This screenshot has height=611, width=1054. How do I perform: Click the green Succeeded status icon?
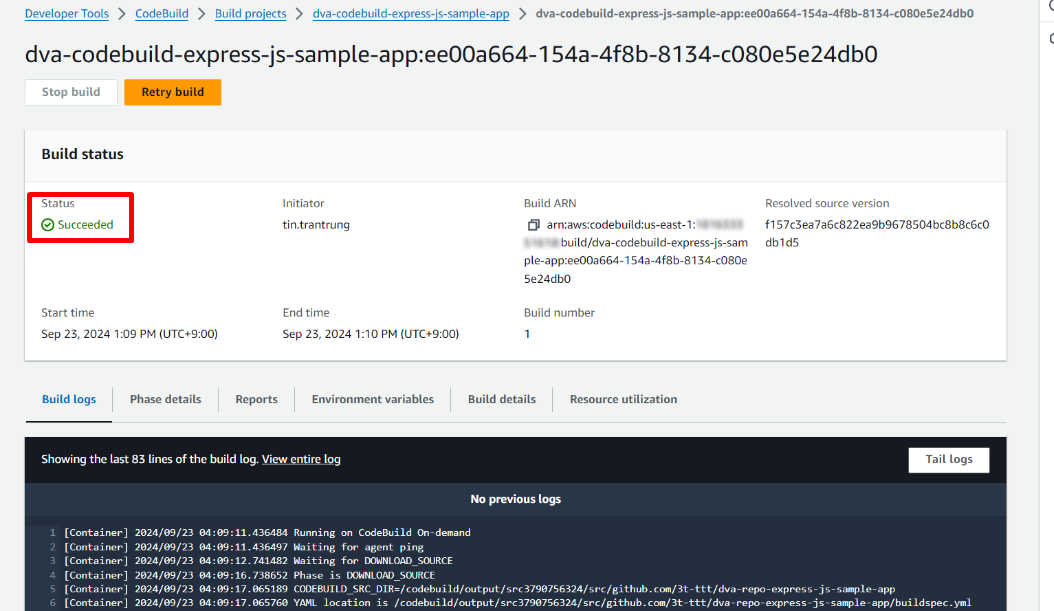click(x=48, y=225)
